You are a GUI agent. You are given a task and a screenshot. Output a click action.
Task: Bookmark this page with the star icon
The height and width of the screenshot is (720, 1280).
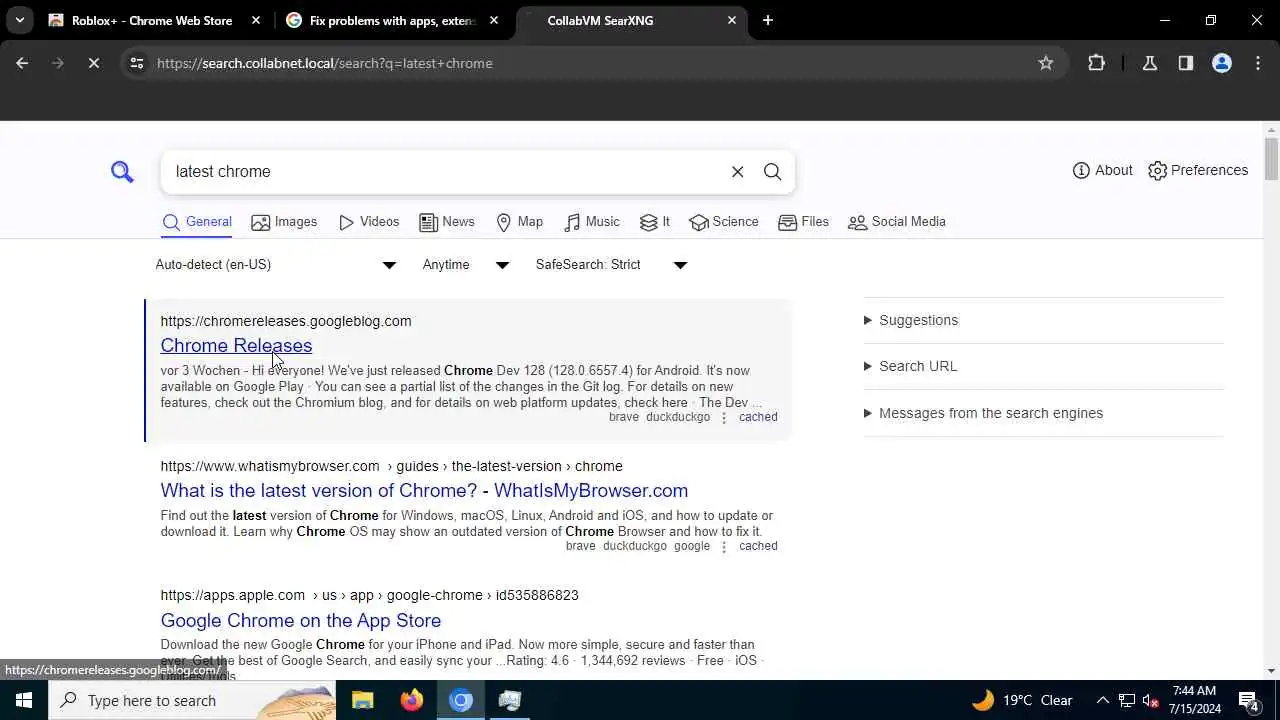(x=1046, y=63)
